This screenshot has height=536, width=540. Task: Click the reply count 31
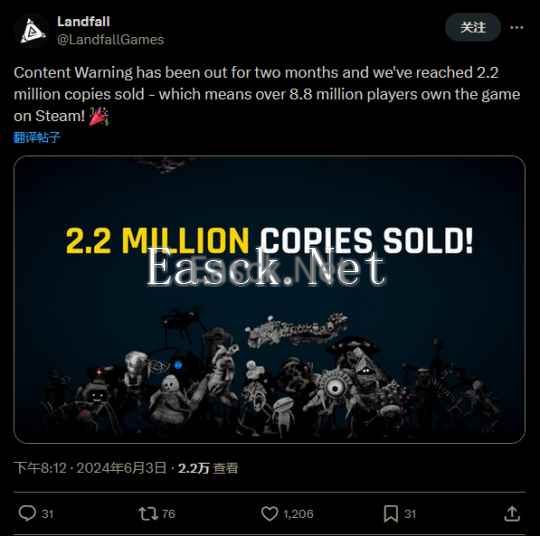(x=48, y=514)
